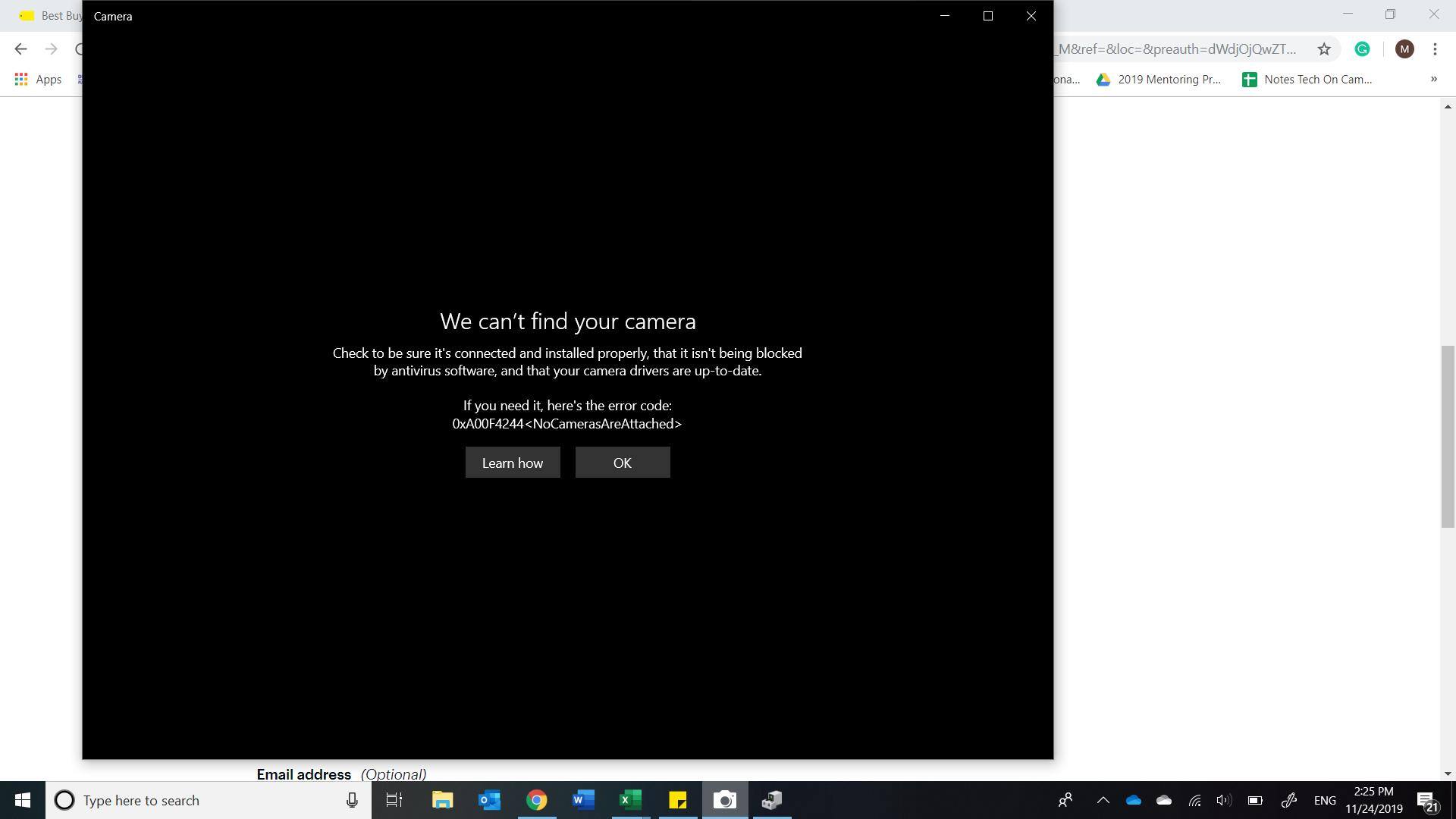
Task: Switch to Chrome in taskbar
Action: click(x=536, y=800)
